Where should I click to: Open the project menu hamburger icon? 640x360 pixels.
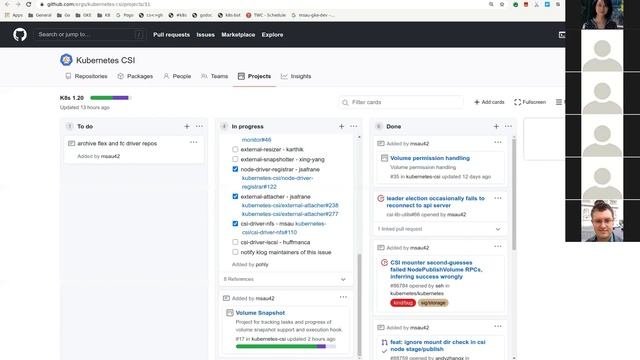pyautogui.click(x=559, y=102)
